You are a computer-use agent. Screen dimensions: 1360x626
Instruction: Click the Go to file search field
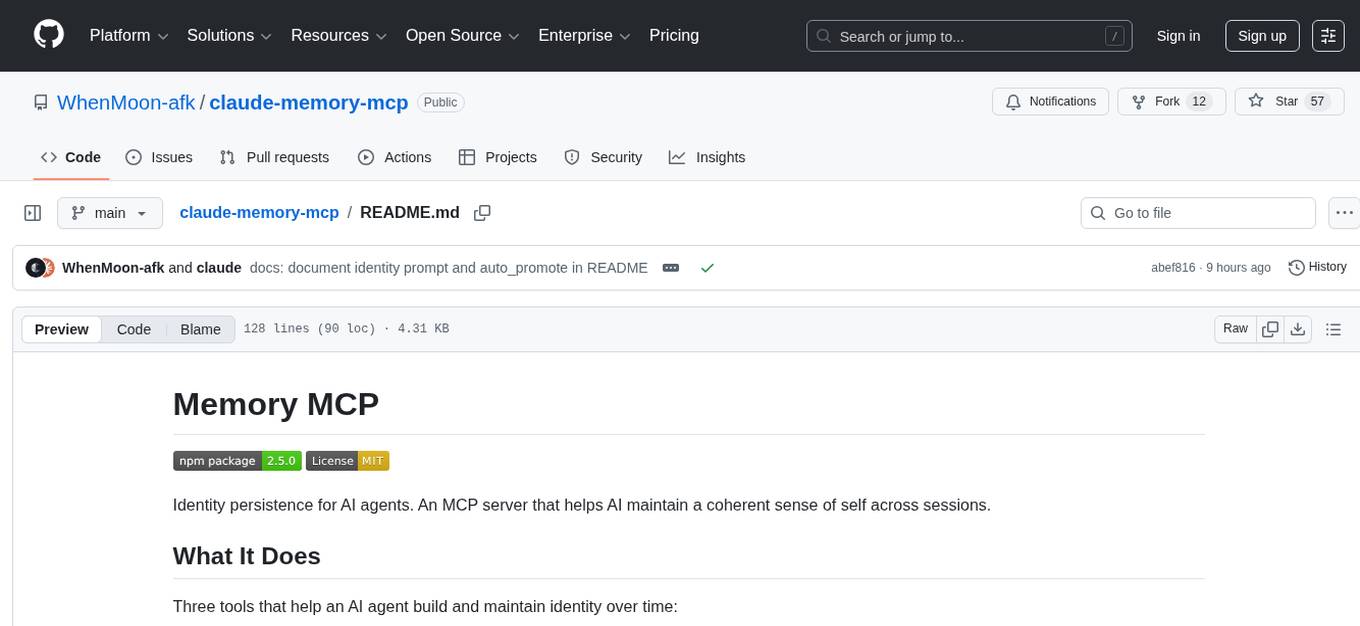(1197, 213)
